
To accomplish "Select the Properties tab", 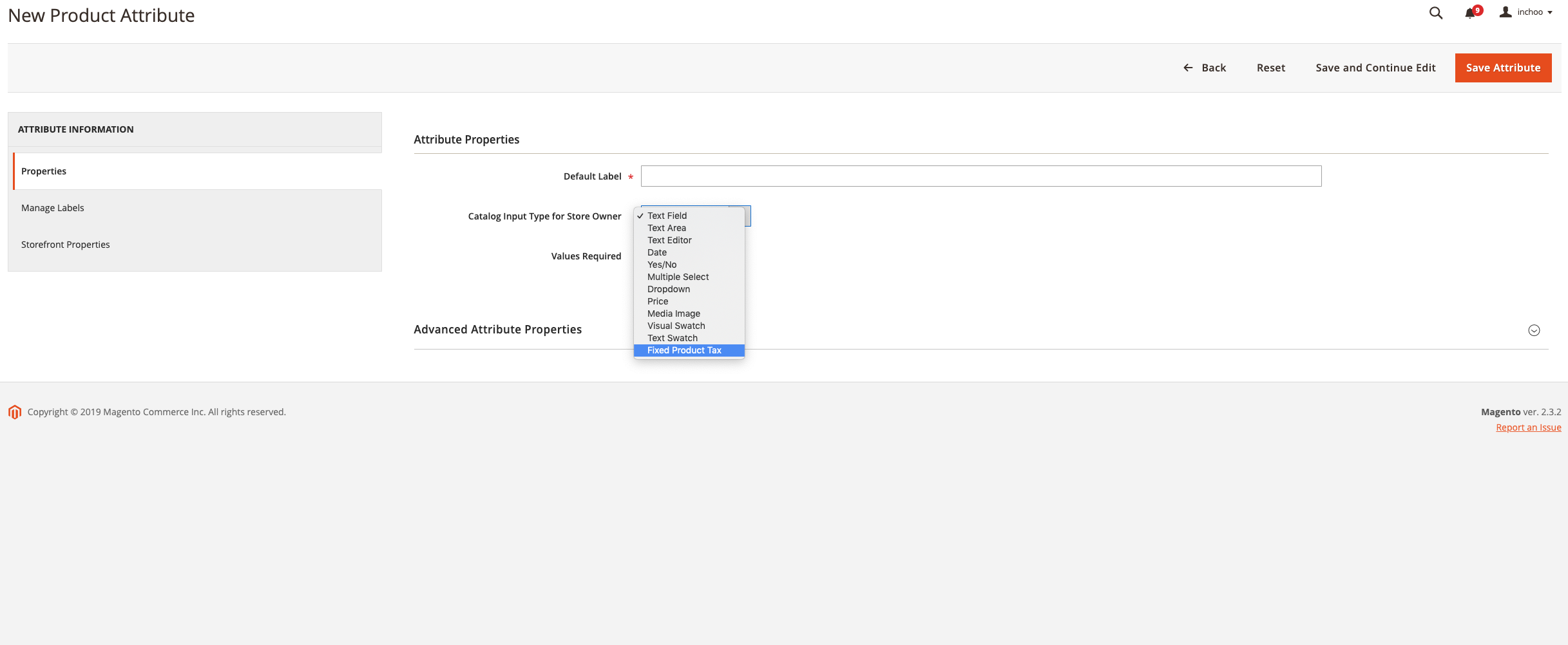I will (x=197, y=171).
